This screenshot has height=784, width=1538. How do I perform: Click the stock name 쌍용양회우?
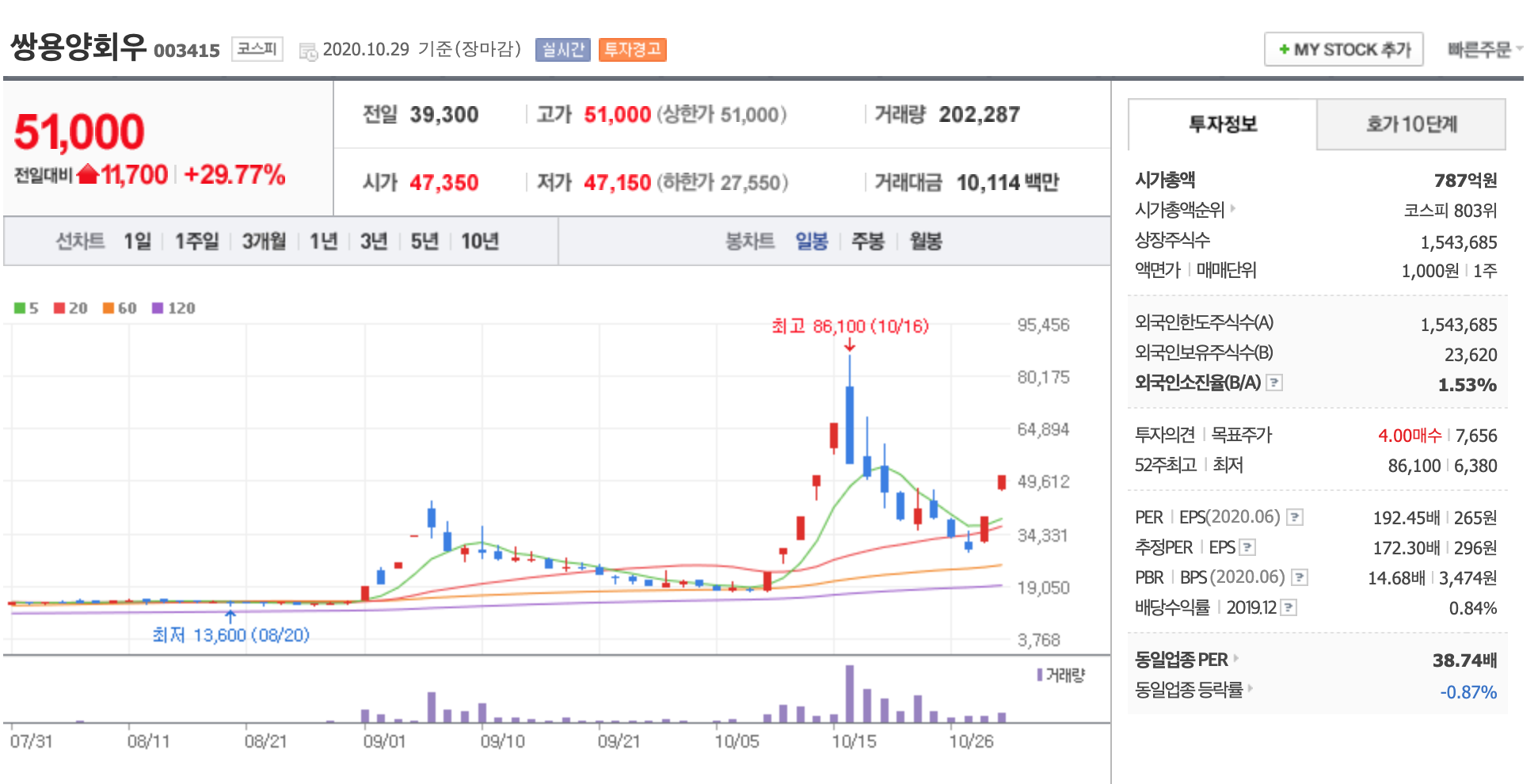click(78, 47)
